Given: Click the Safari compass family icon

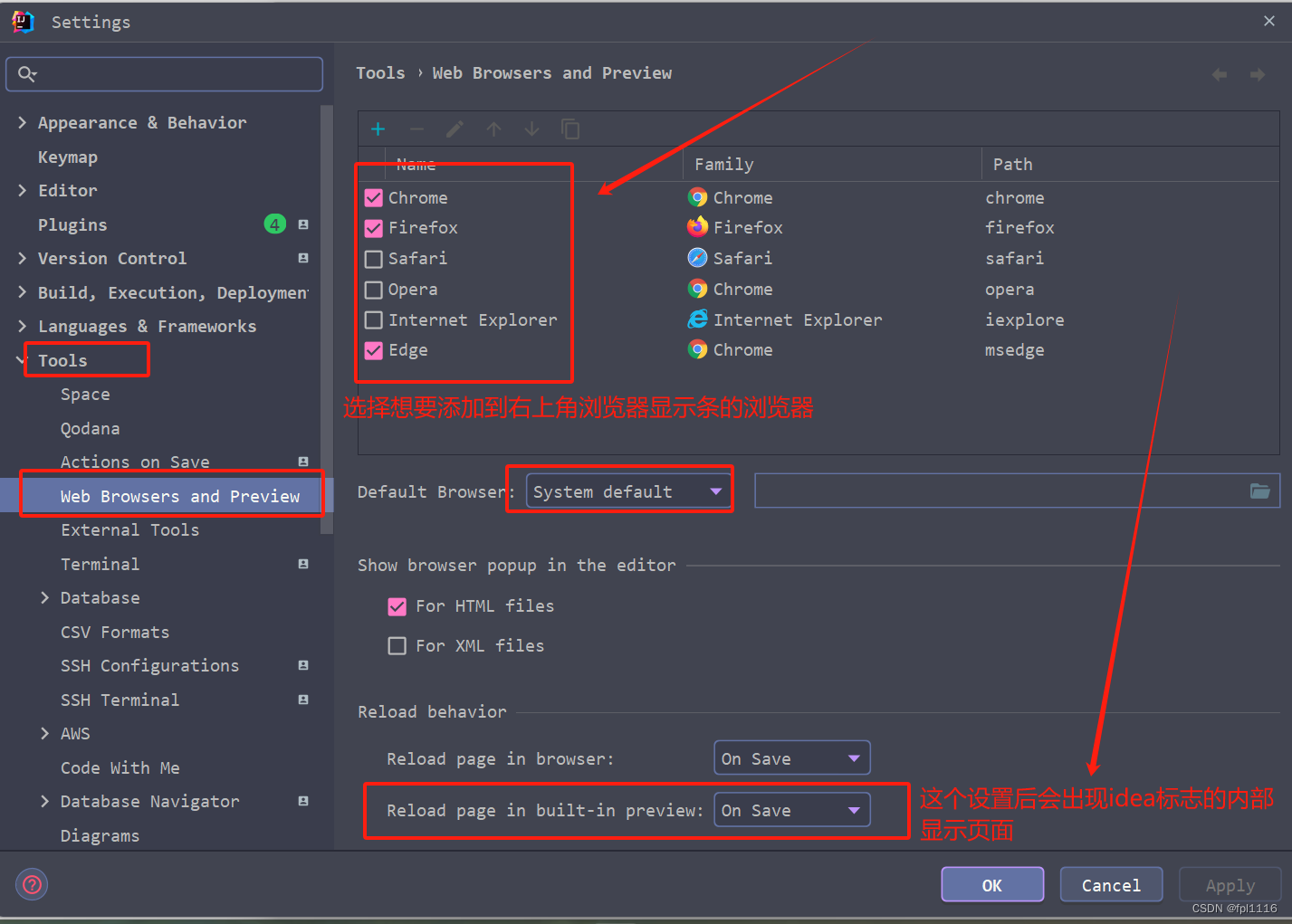Looking at the screenshot, I should pos(697,258).
